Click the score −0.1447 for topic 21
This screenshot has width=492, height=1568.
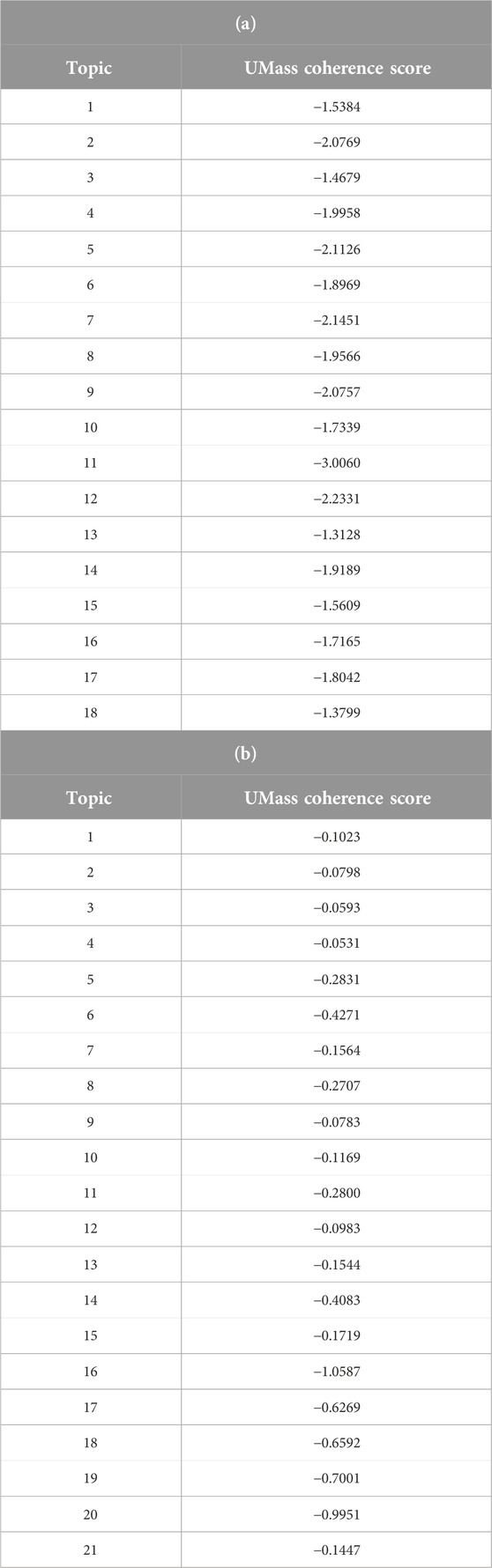337,1550
